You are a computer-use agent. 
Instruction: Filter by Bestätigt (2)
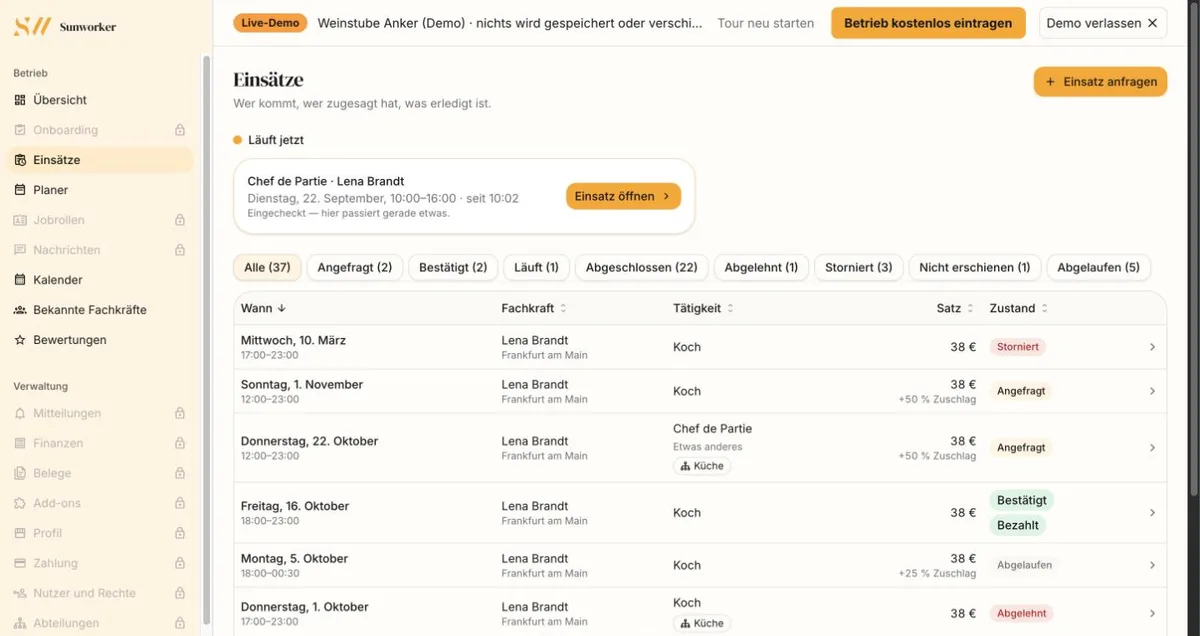(453, 267)
